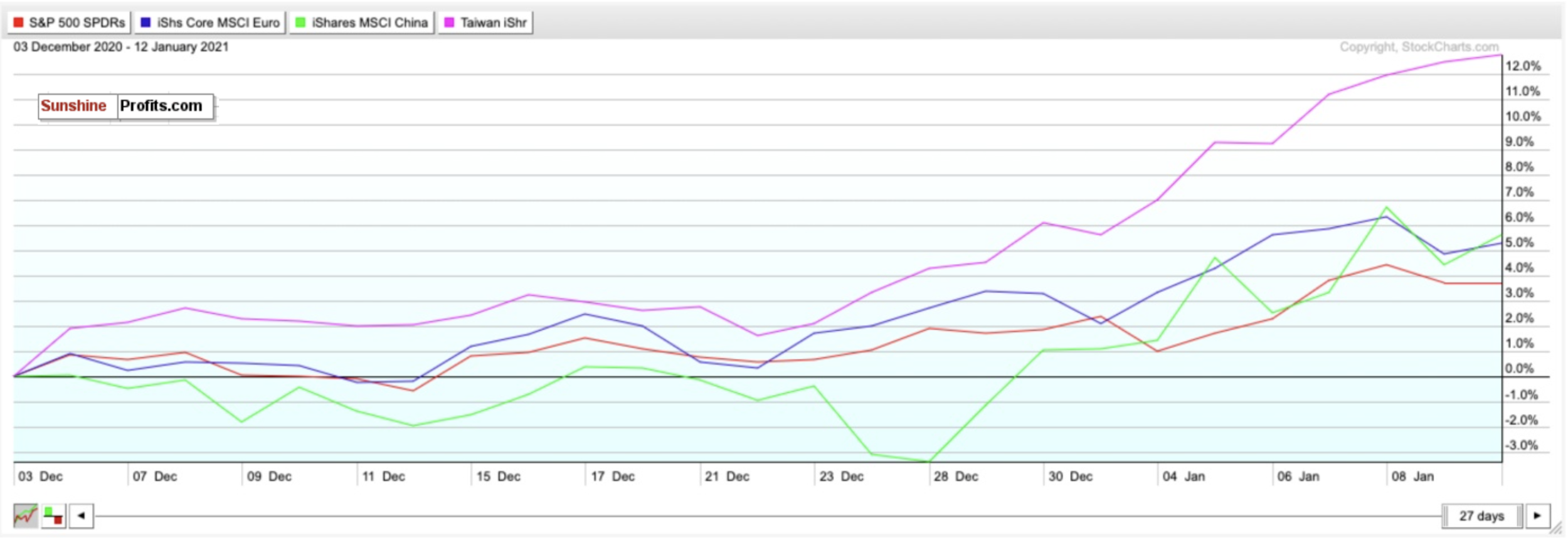
Task: Select the line chart mode icon
Action: (25, 516)
